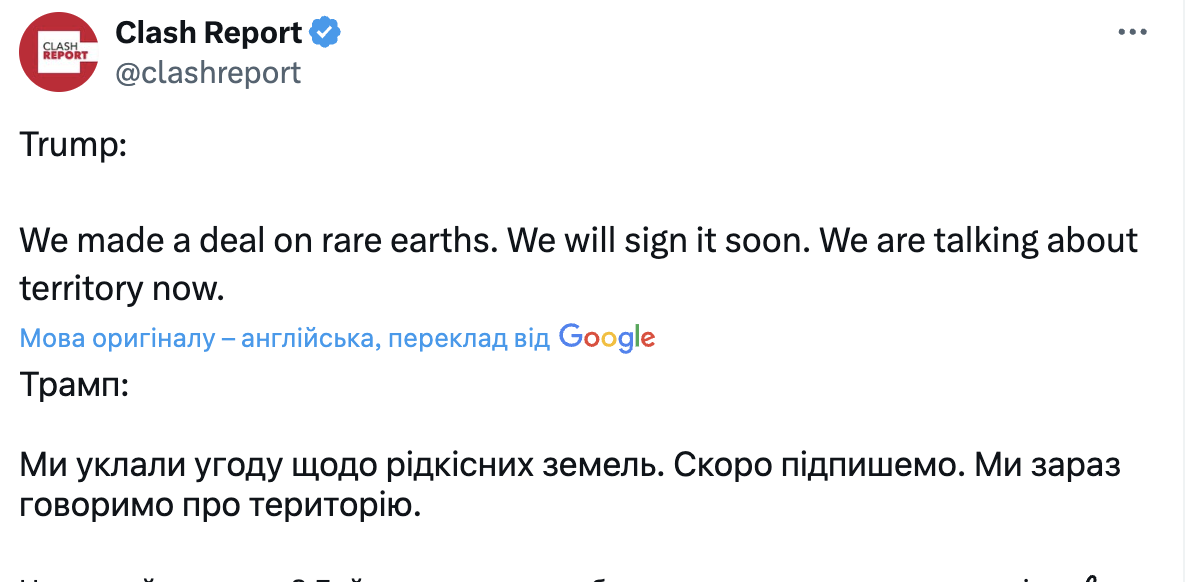1188x582 pixels.
Task: Click the words "переклад від" before Google
Action: (x=469, y=339)
